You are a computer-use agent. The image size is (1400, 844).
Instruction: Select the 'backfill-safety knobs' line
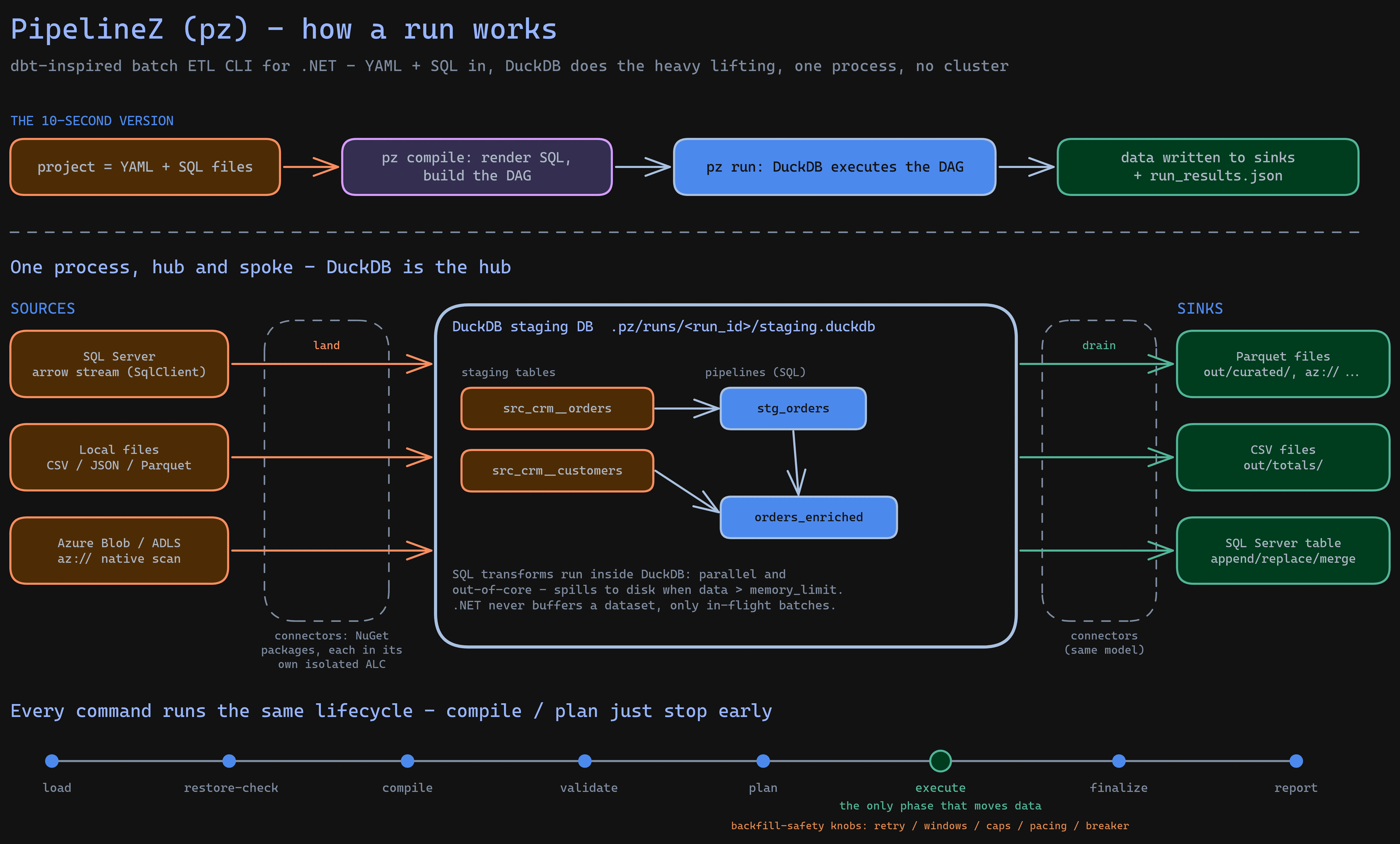pos(929,826)
